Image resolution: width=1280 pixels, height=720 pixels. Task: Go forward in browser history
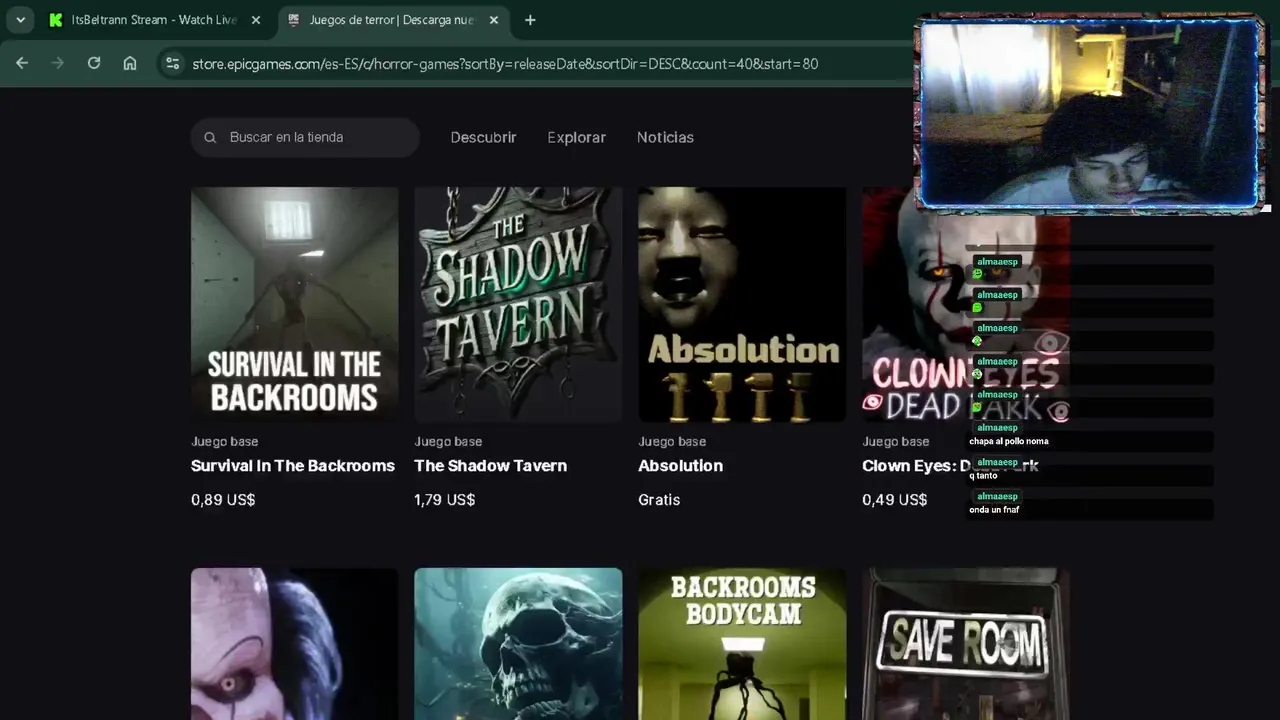tap(58, 63)
